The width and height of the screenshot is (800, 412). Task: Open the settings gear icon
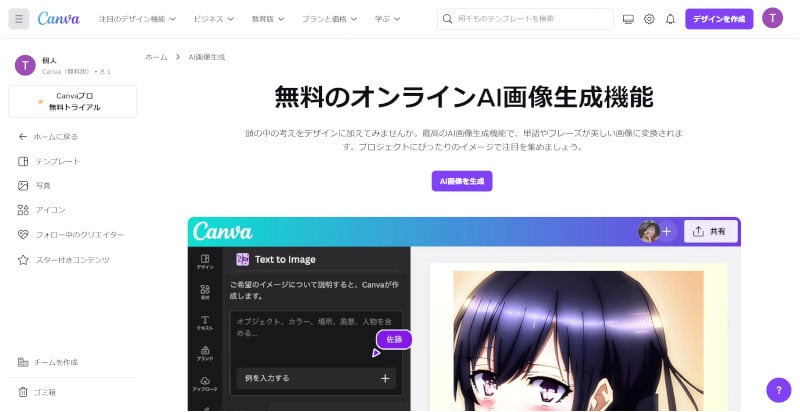pyautogui.click(x=649, y=19)
